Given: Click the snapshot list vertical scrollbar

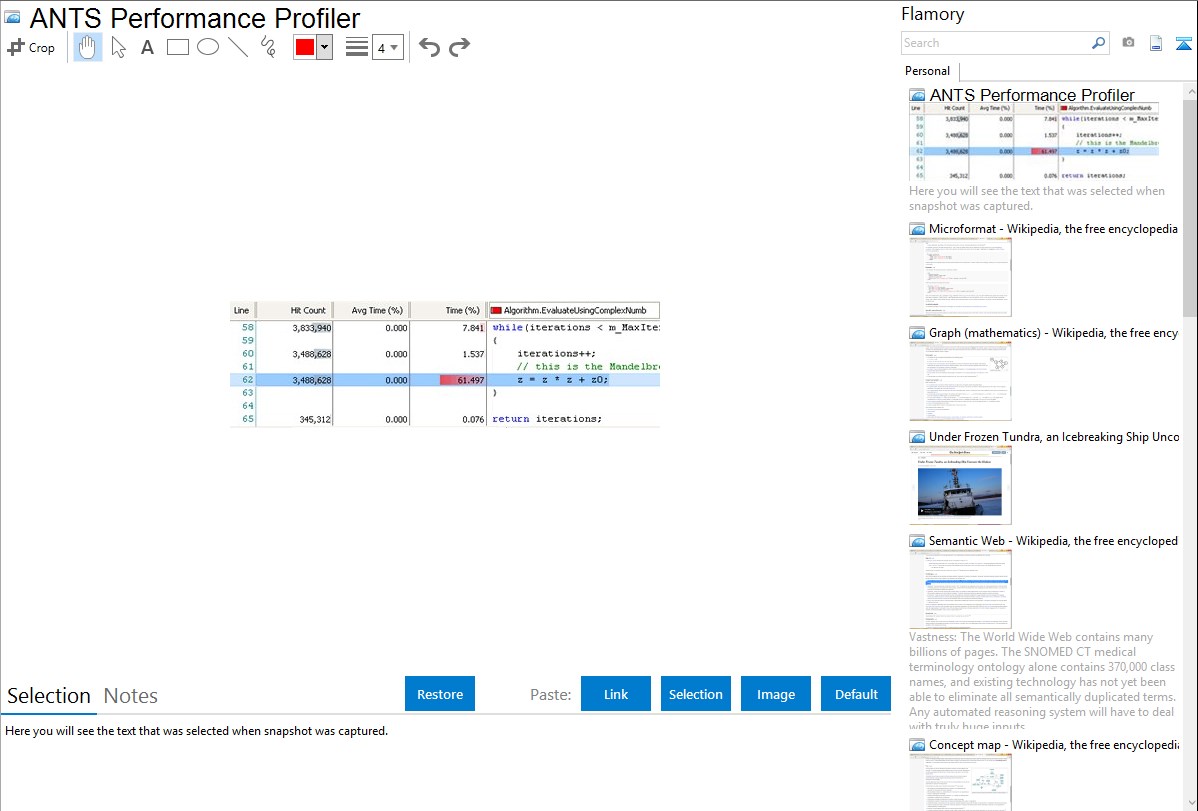Looking at the screenshot, I should pos(1190,206).
